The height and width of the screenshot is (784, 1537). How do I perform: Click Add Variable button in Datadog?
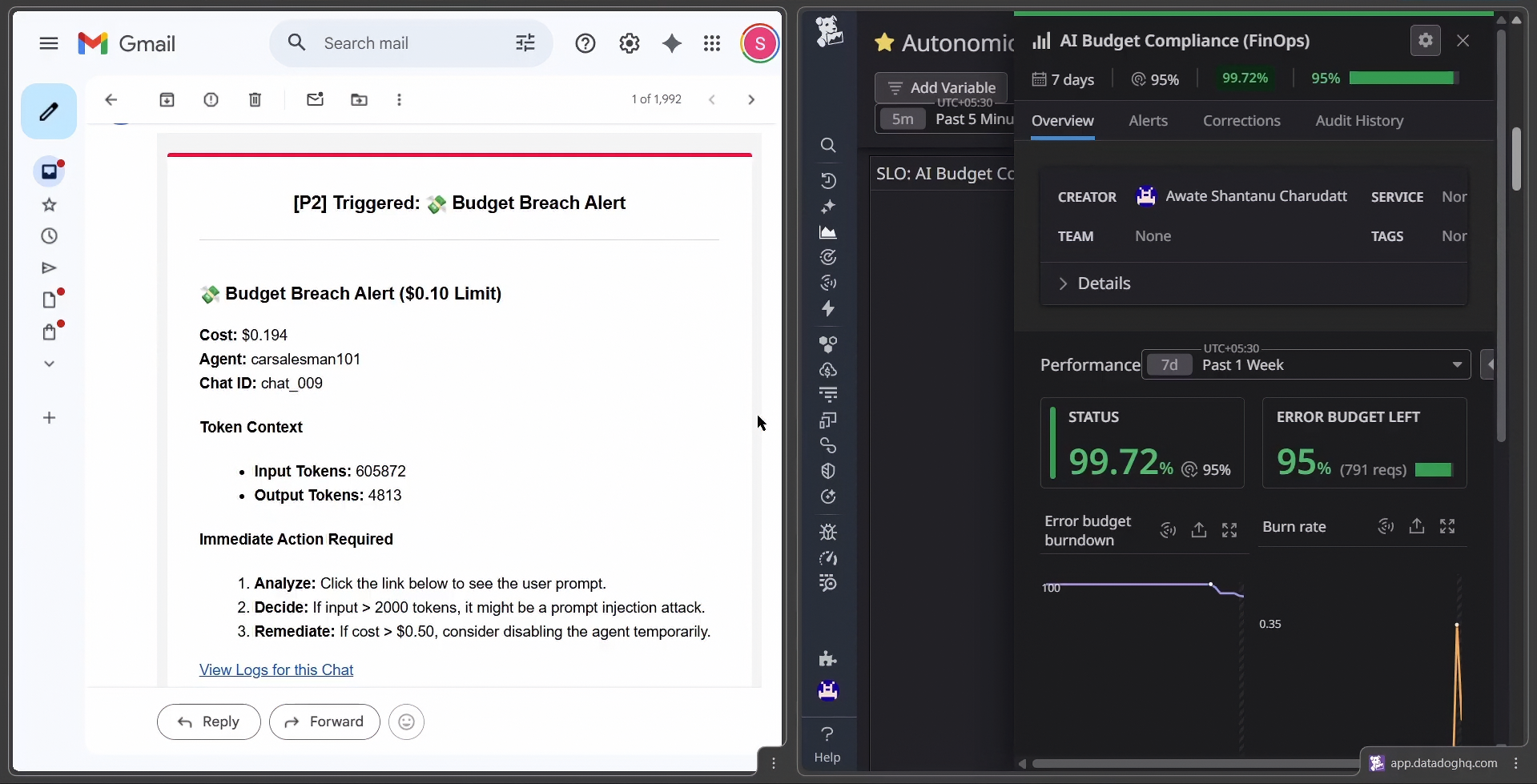pyautogui.click(x=941, y=87)
